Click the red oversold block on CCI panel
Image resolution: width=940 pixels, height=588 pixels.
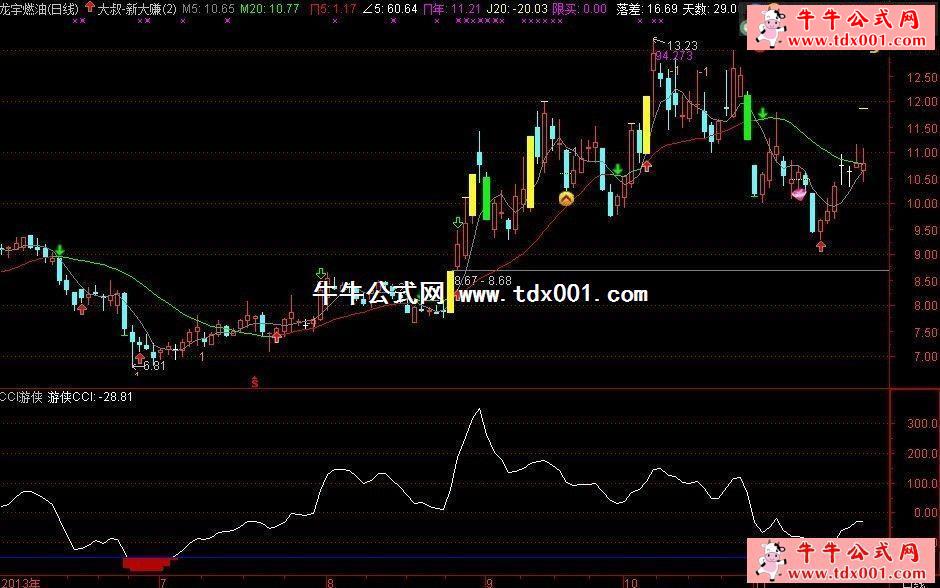point(148,564)
